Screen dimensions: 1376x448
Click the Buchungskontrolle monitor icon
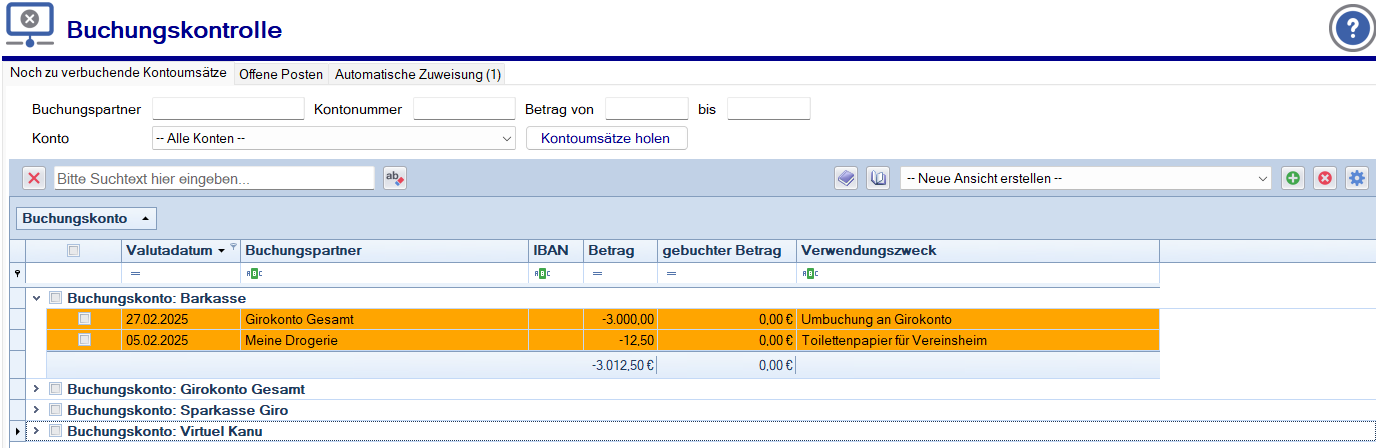[30, 26]
